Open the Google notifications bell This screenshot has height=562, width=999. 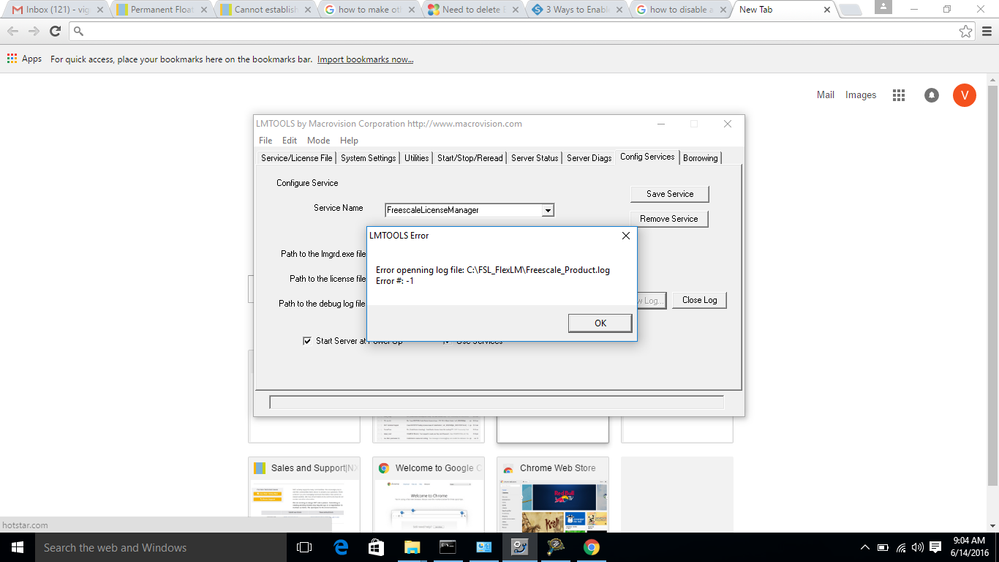click(931, 95)
